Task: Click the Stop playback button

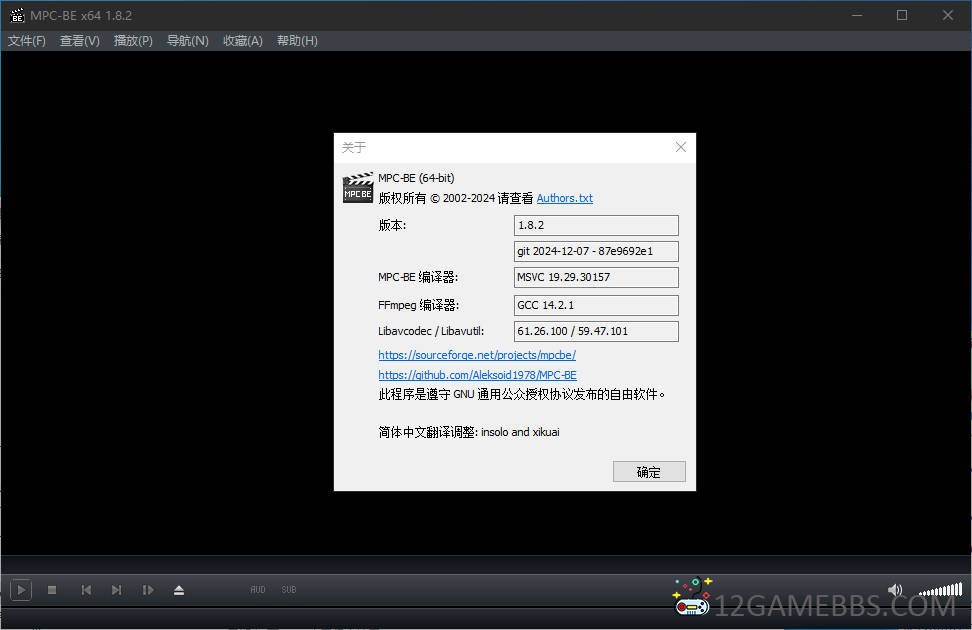Action: click(x=52, y=590)
